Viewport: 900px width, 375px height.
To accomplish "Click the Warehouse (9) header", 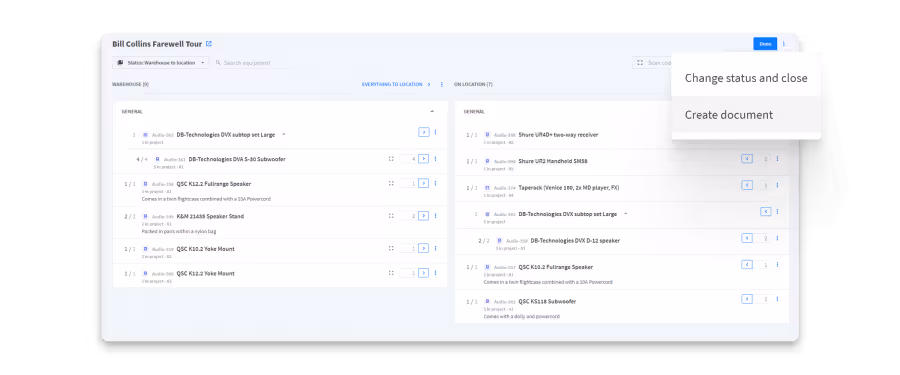I will pyautogui.click(x=130, y=84).
